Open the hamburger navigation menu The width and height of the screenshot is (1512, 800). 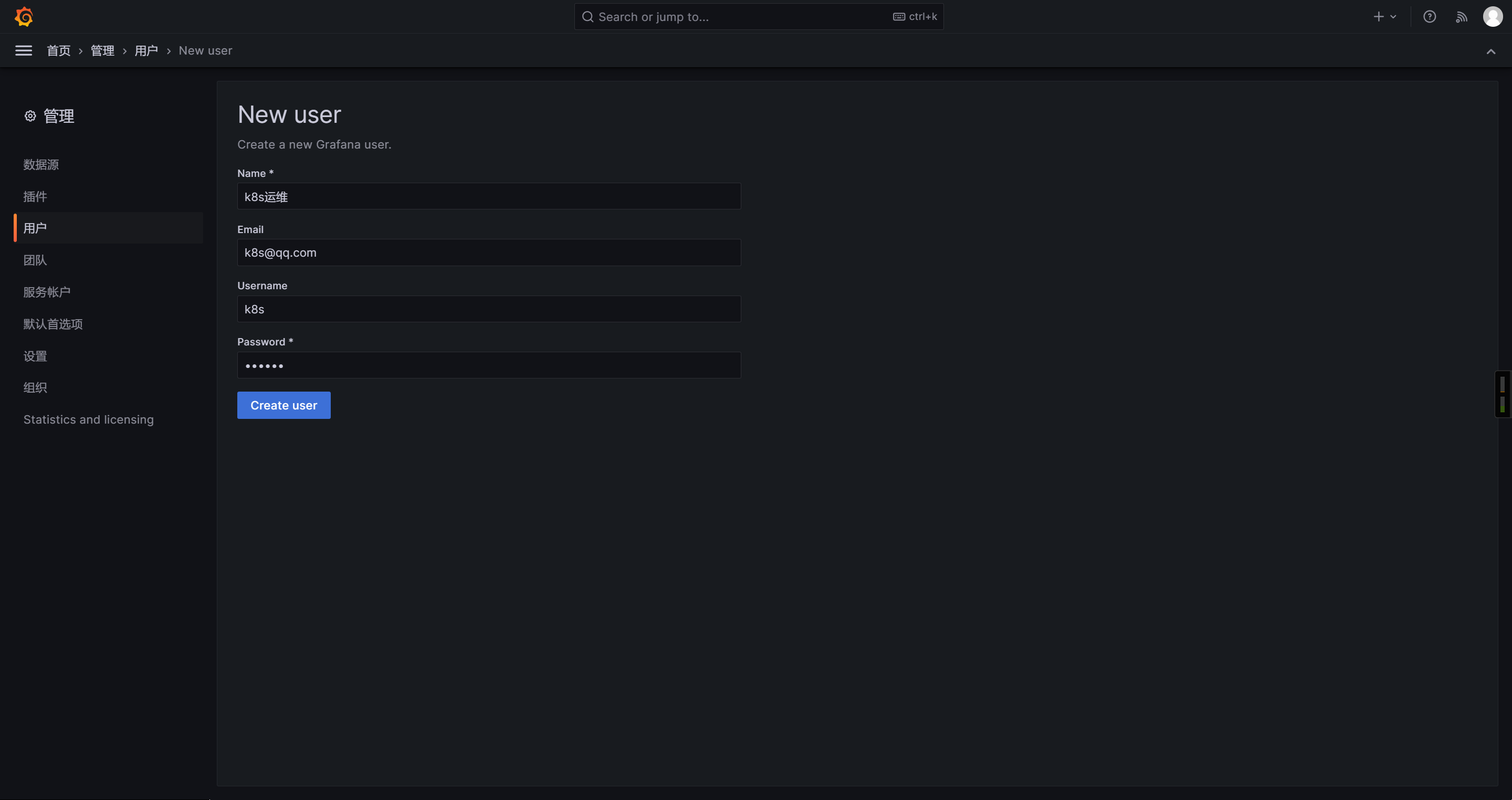point(24,50)
